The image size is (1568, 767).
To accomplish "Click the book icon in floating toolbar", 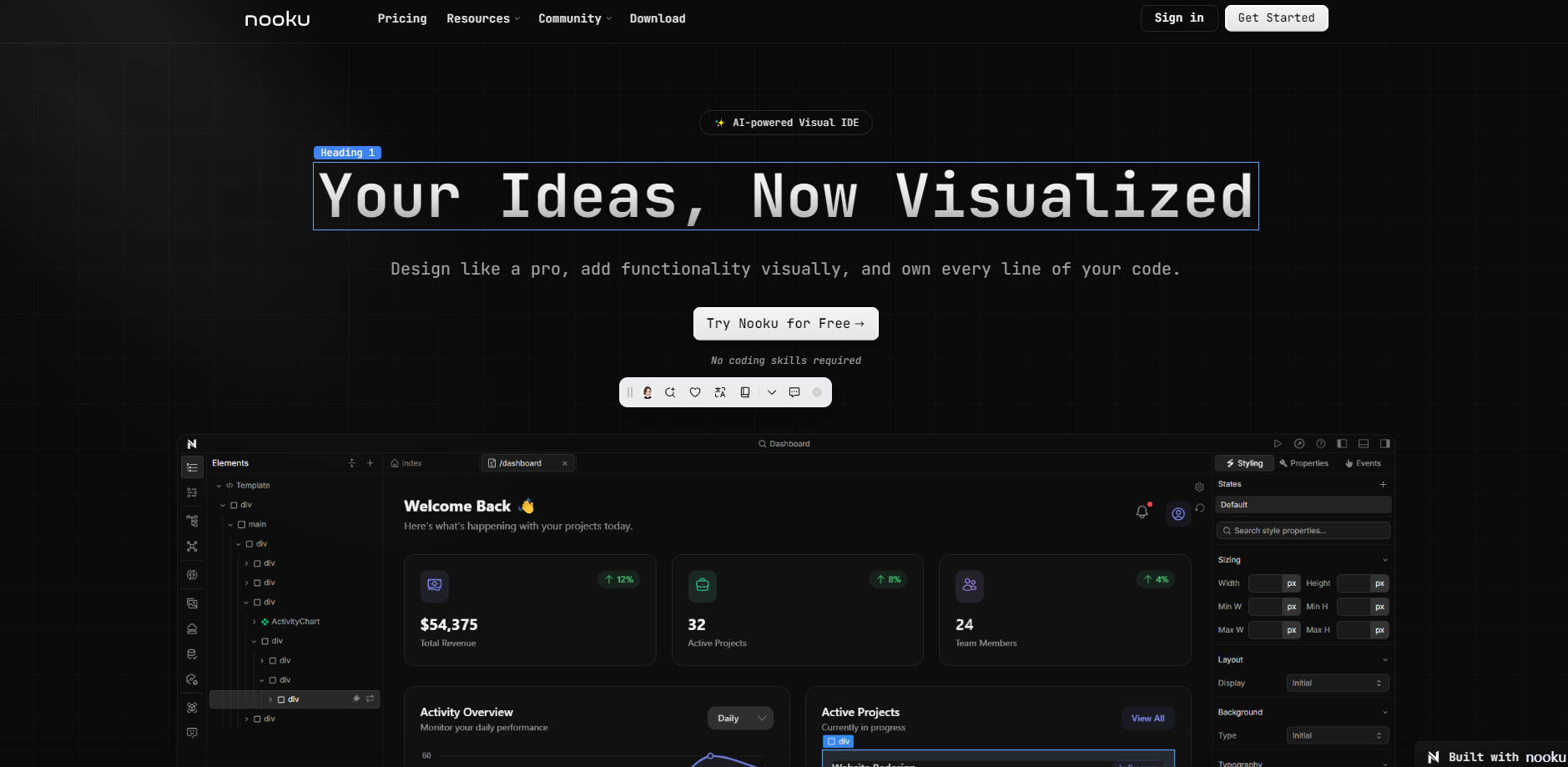I will (745, 392).
